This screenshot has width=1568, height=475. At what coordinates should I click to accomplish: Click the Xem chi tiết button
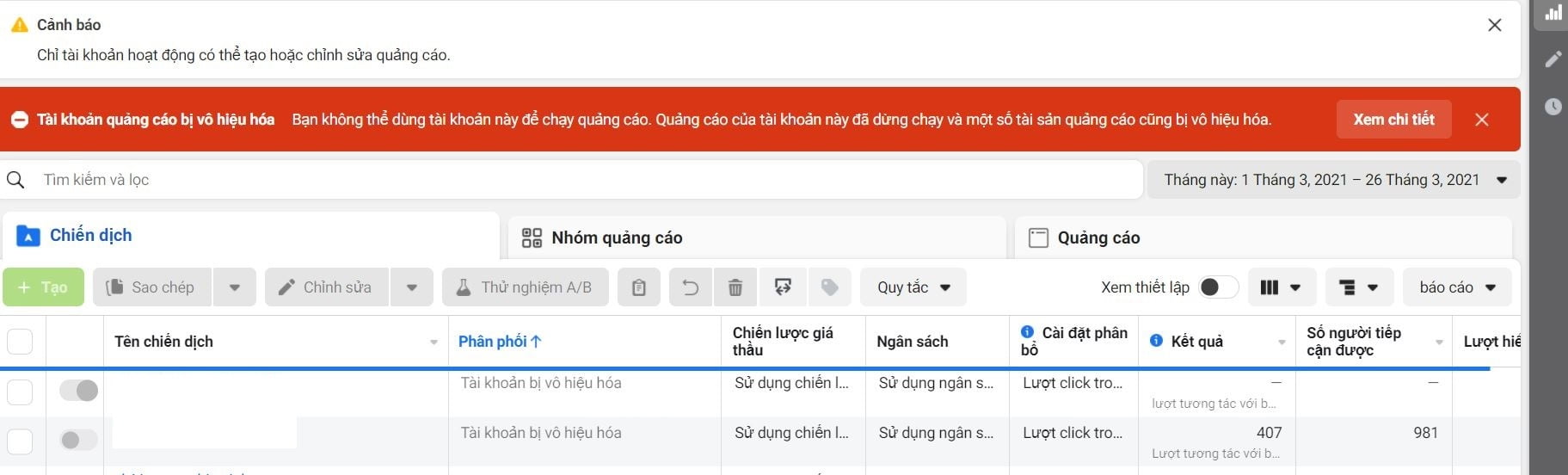(1393, 120)
